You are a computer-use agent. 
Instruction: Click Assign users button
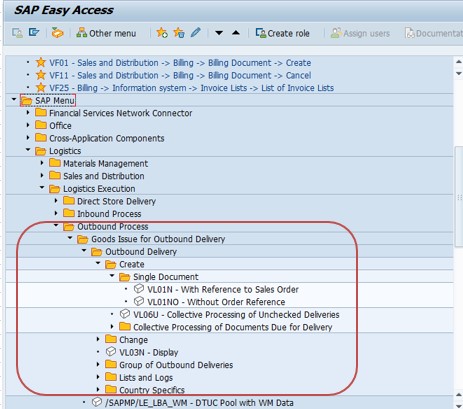pos(360,33)
